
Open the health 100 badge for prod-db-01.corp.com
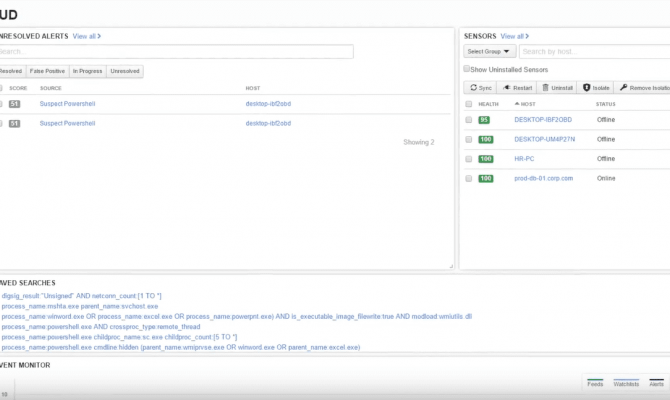point(486,179)
